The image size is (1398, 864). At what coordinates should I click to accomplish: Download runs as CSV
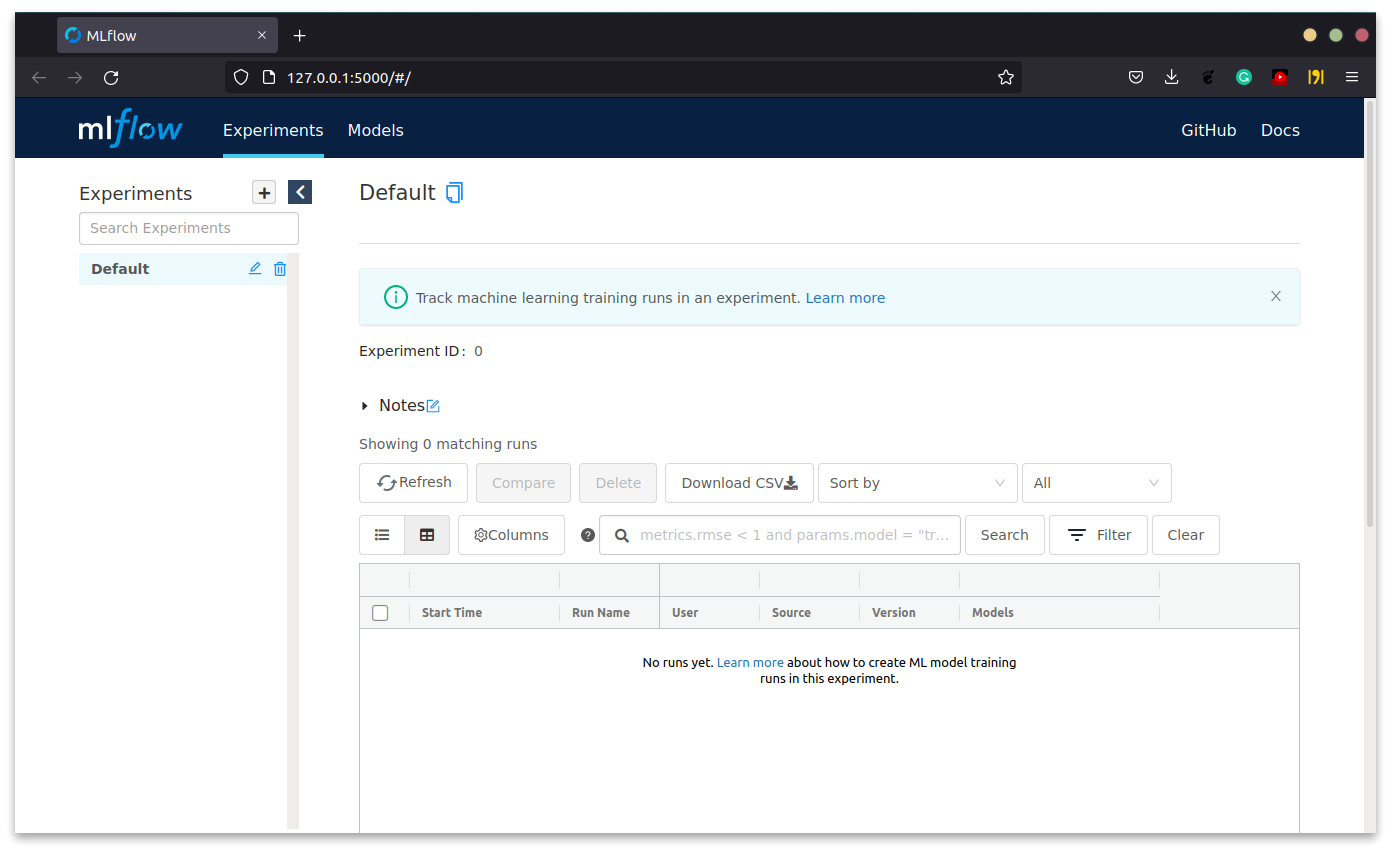point(740,483)
